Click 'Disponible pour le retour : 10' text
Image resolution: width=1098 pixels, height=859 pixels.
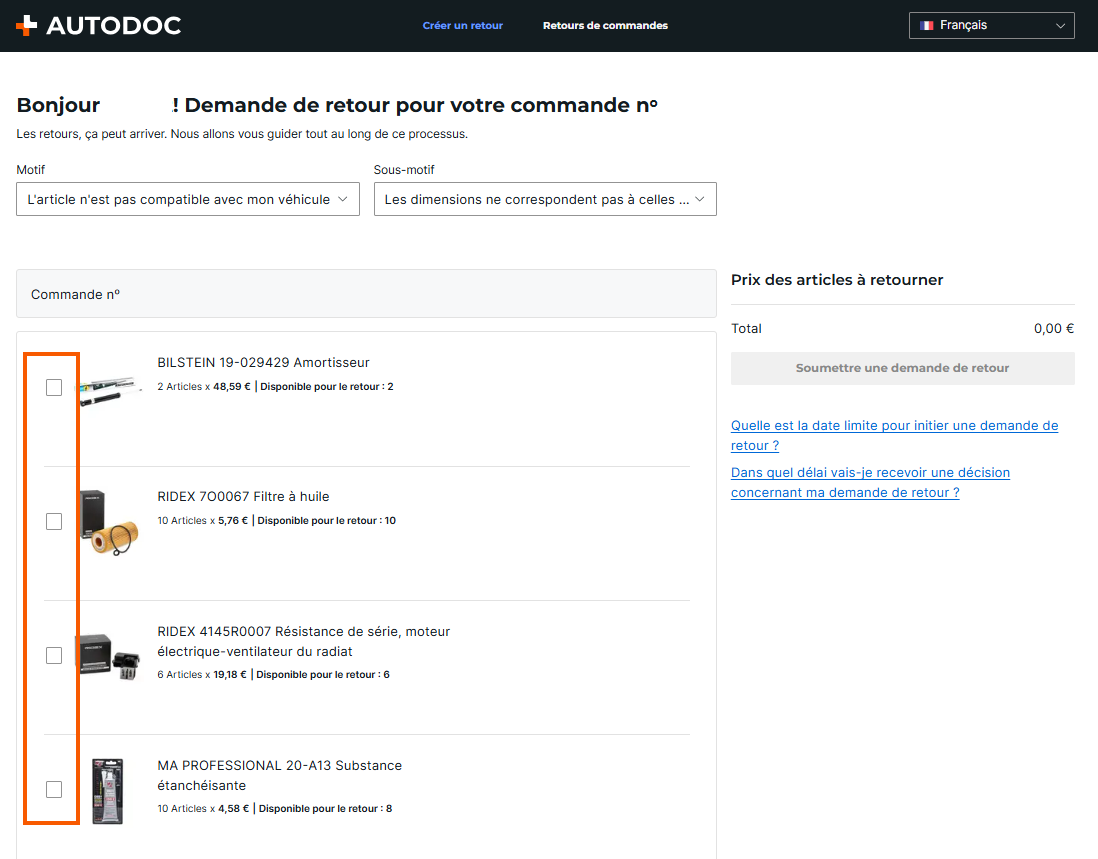click(326, 520)
